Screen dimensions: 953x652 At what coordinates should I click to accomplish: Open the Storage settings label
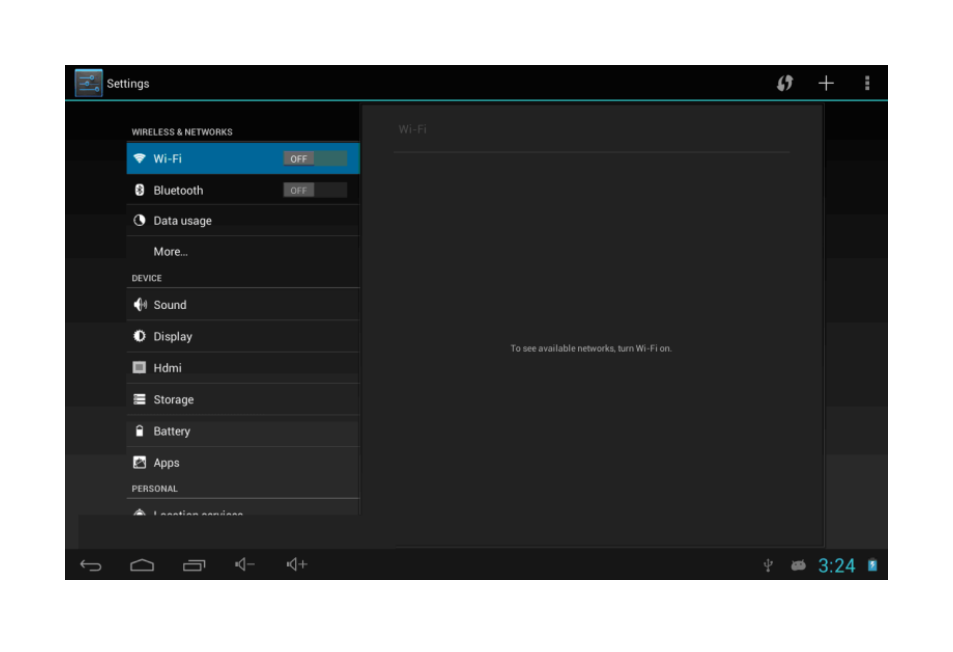[173, 400]
